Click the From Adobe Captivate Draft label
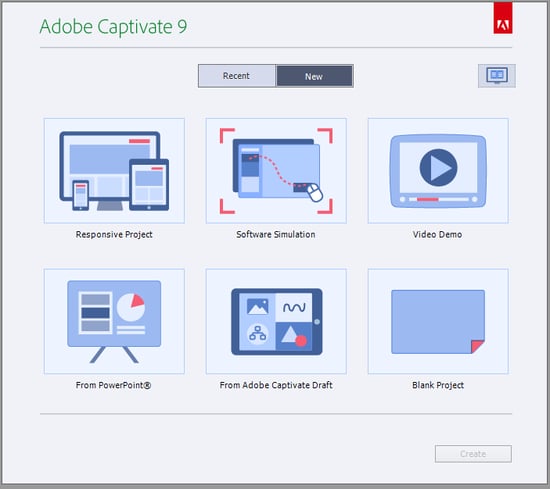Screen dimensions: 550x489 click(276, 385)
